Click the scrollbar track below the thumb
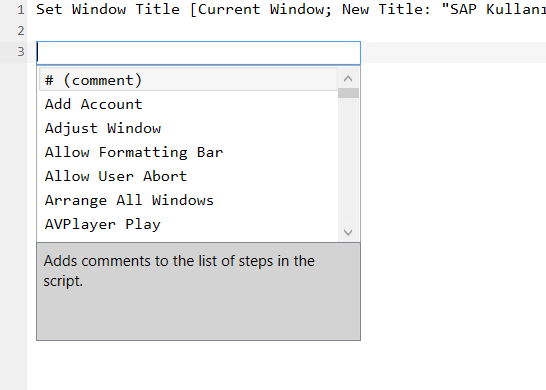The image size is (546, 390). [x=348, y=160]
